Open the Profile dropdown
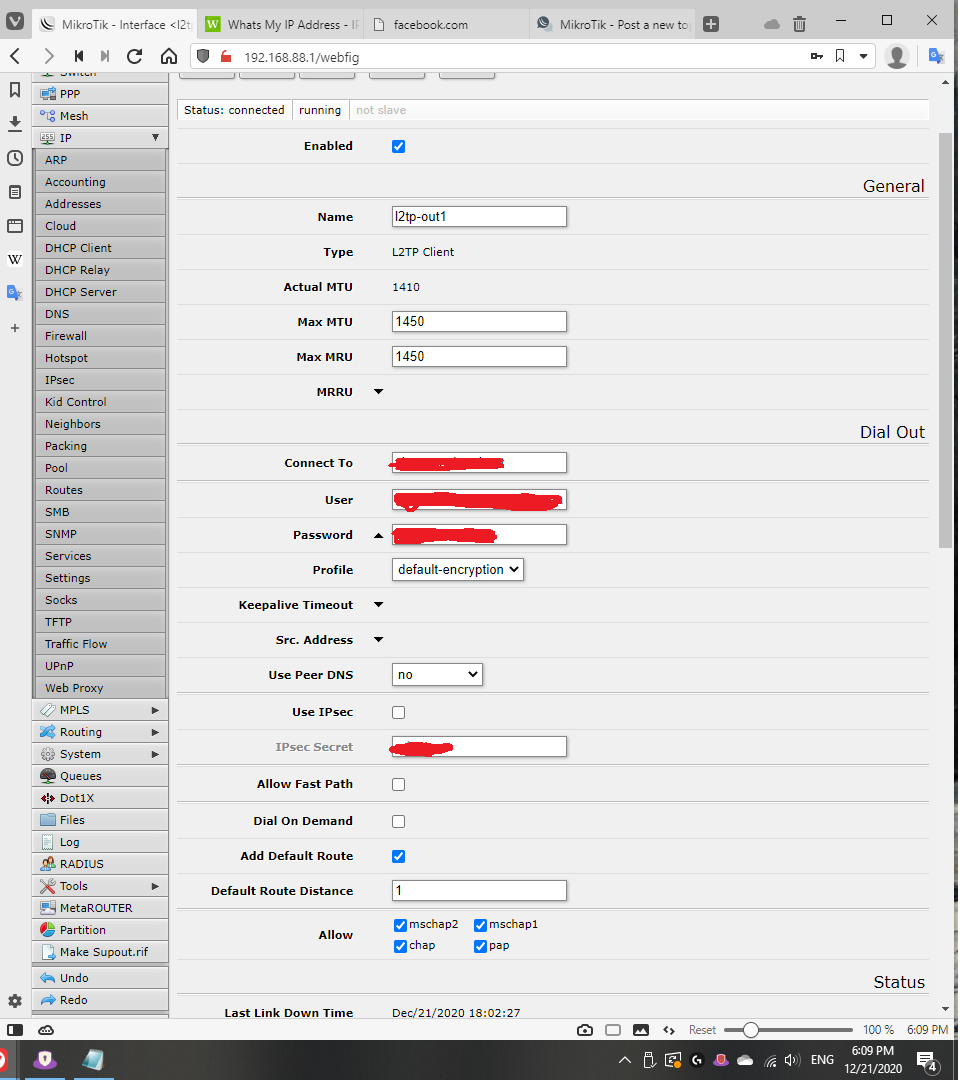Viewport: 960px width, 1082px height. pos(458,570)
